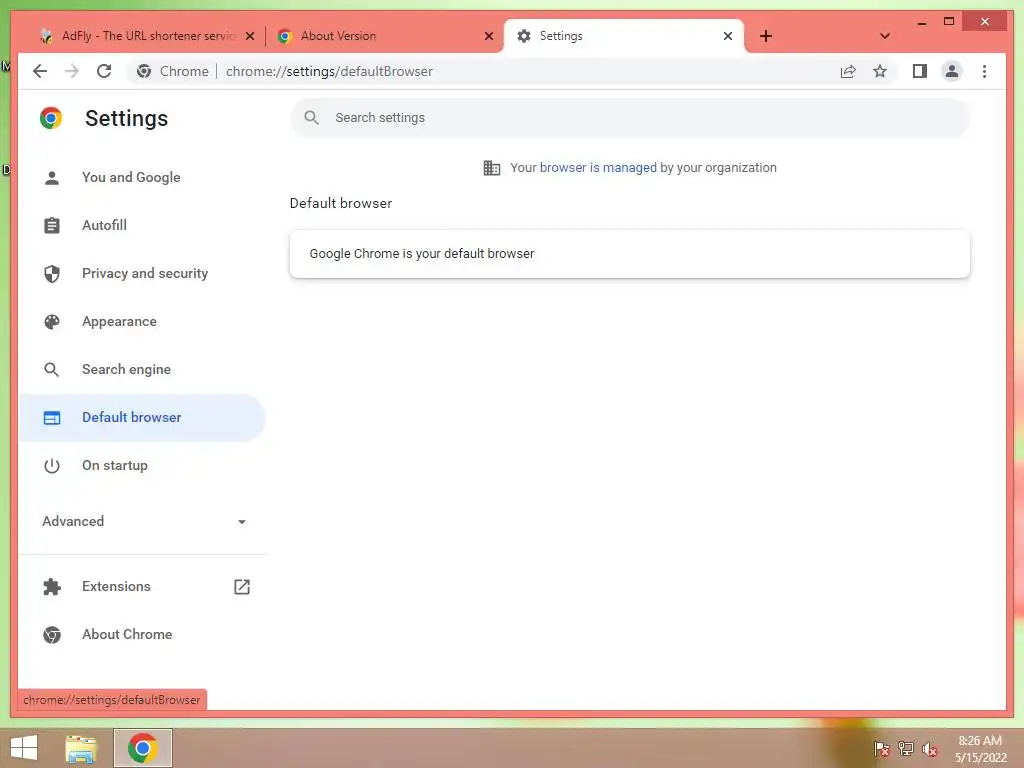Go back using the browser back arrow
Image resolution: width=1024 pixels, height=768 pixels.
pos(40,71)
